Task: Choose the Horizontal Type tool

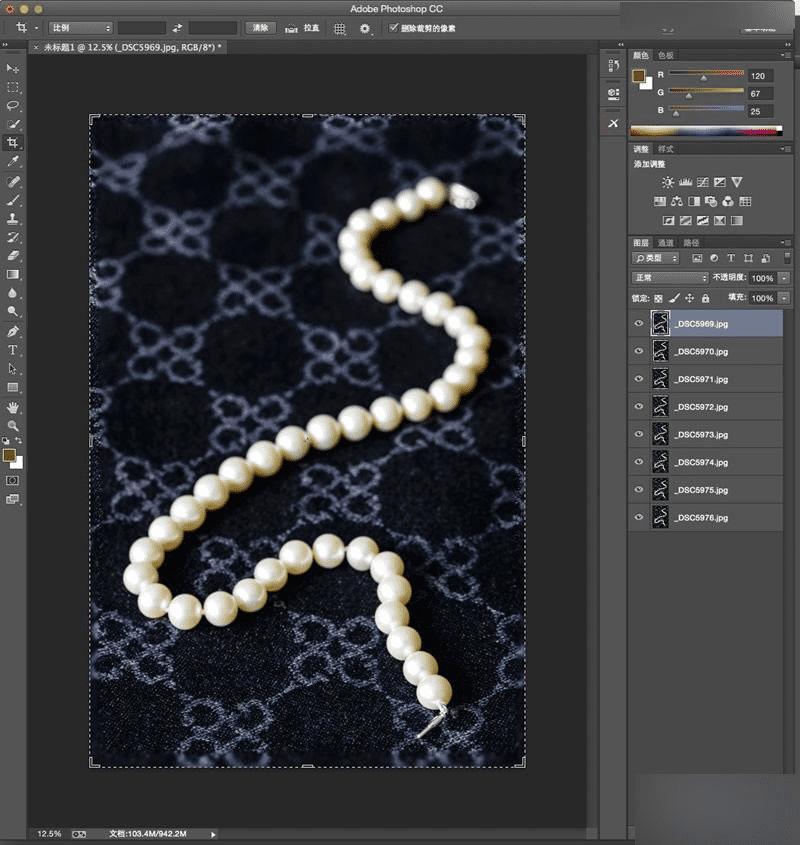Action: pos(13,350)
